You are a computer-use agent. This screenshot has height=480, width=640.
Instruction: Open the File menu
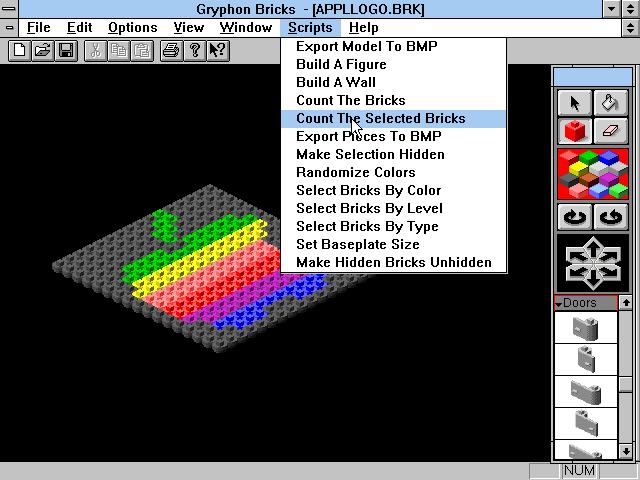click(39, 28)
